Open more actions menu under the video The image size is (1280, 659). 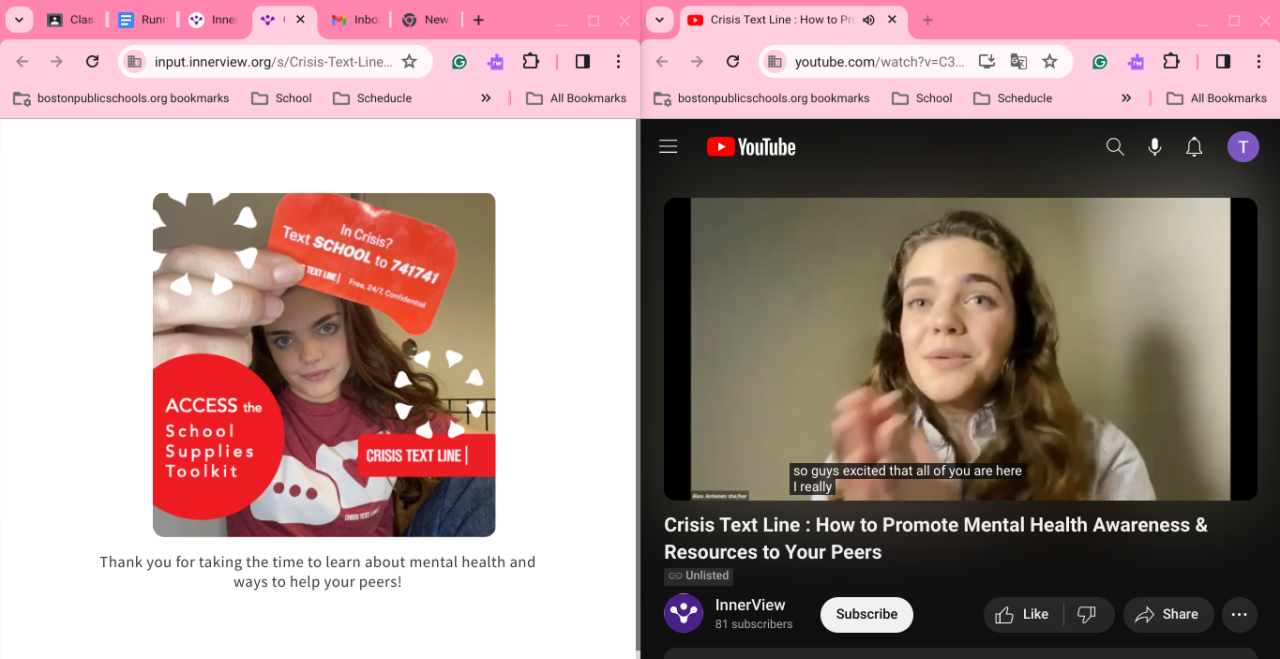[x=1239, y=614]
